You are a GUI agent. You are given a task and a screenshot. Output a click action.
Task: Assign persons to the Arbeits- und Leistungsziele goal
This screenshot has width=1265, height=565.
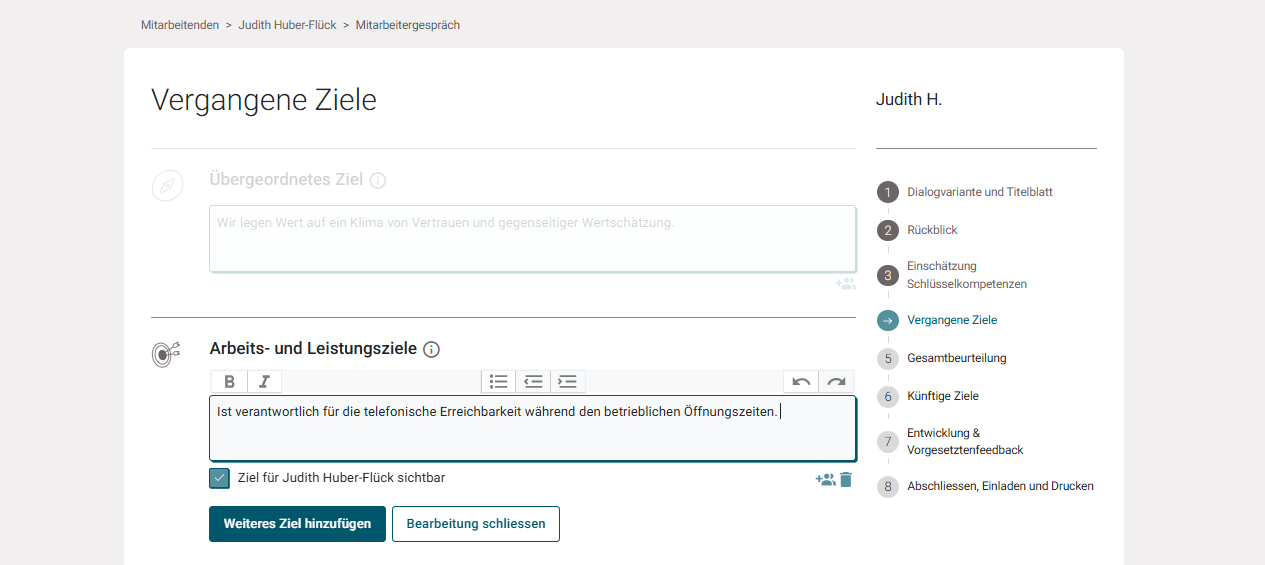coord(825,480)
